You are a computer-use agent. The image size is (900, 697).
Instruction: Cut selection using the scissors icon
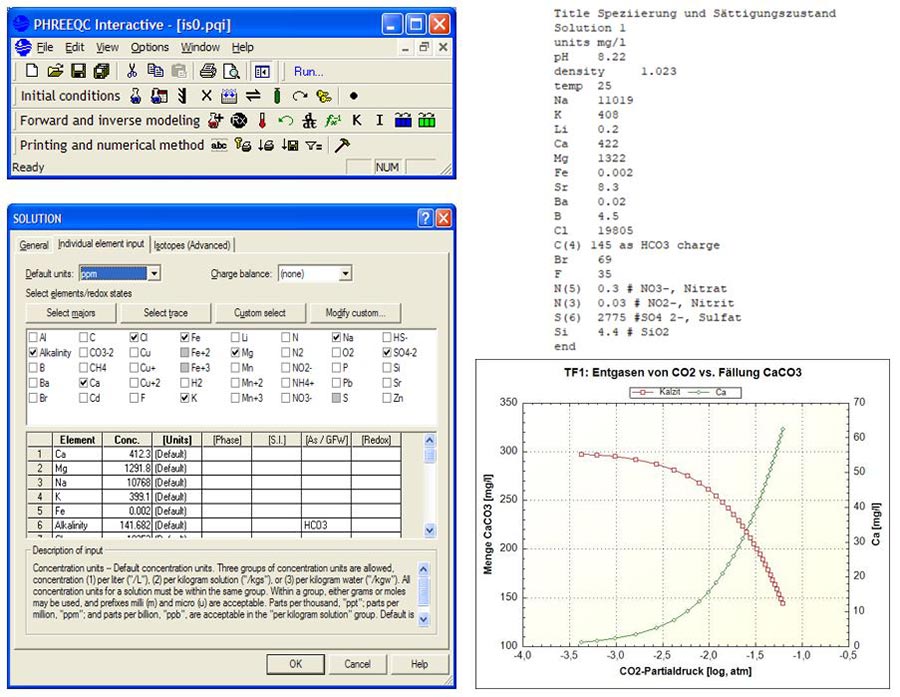point(132,71)
